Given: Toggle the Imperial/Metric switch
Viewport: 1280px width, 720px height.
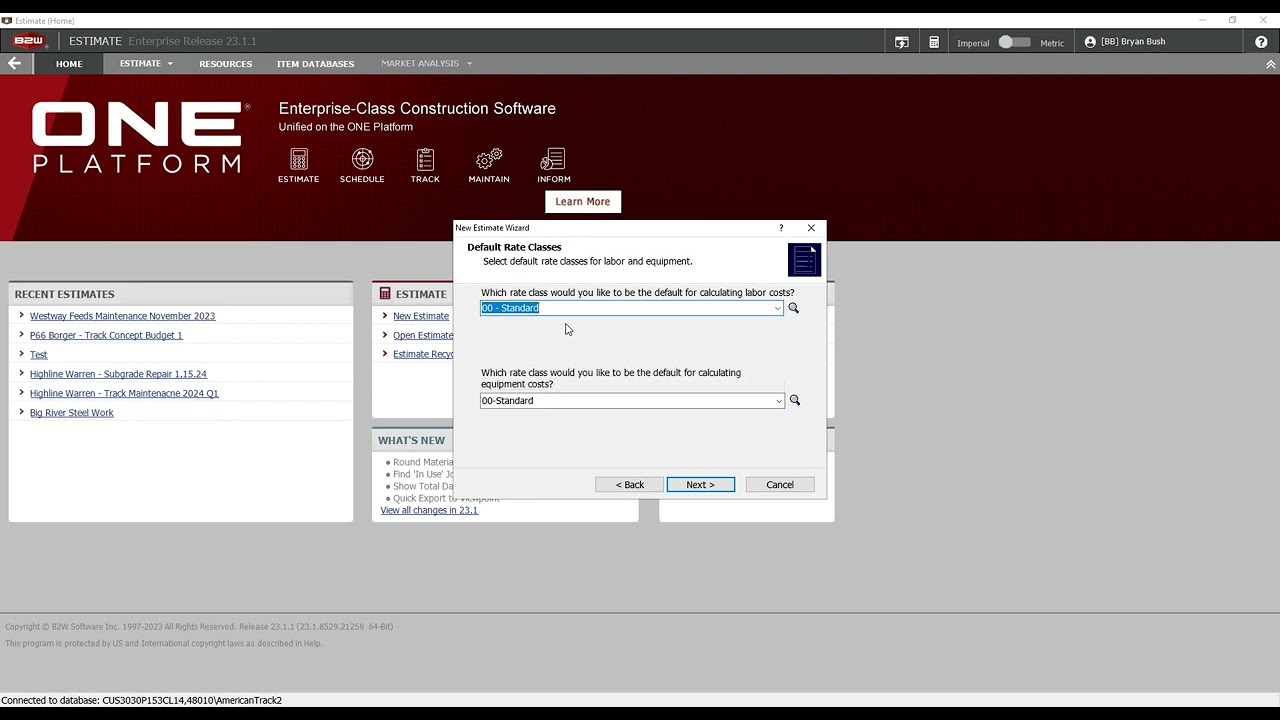Looking at the screenshot, I should tap(1014, 42).
